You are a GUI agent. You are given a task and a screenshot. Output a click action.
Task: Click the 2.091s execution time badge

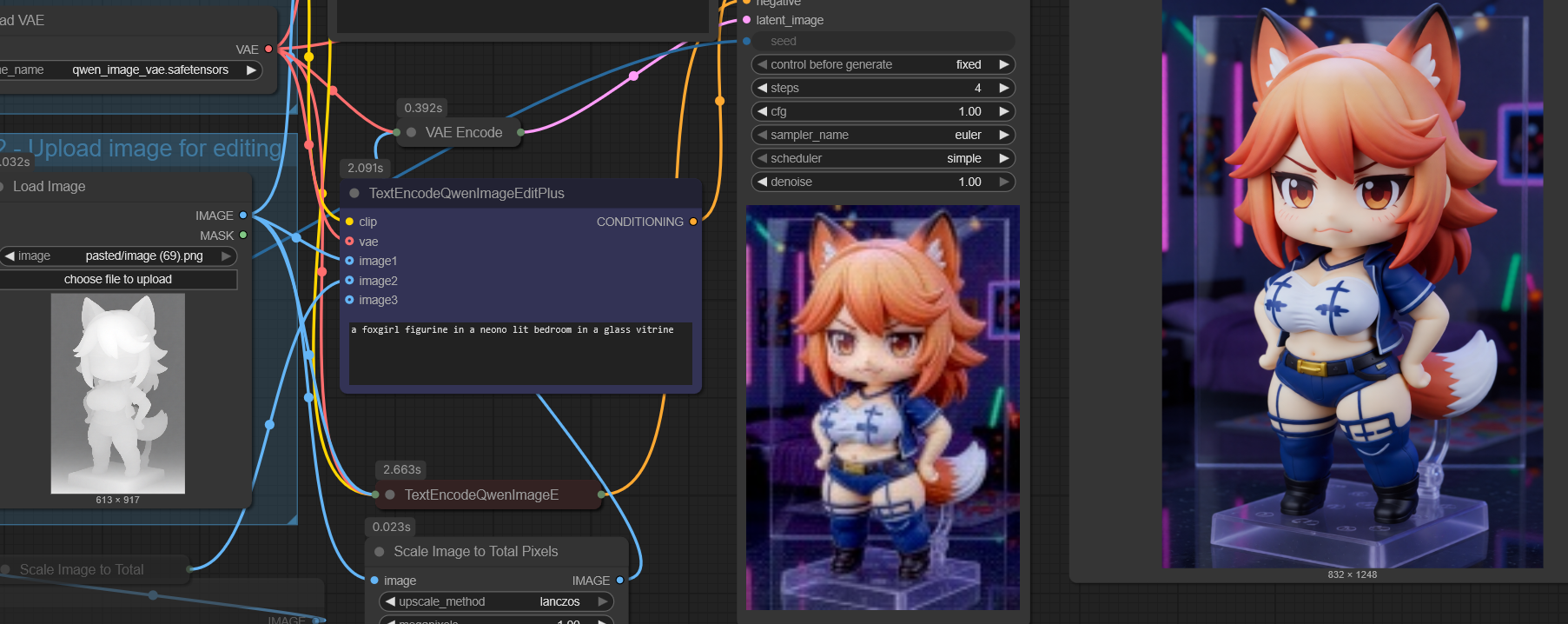coord(366,168)
